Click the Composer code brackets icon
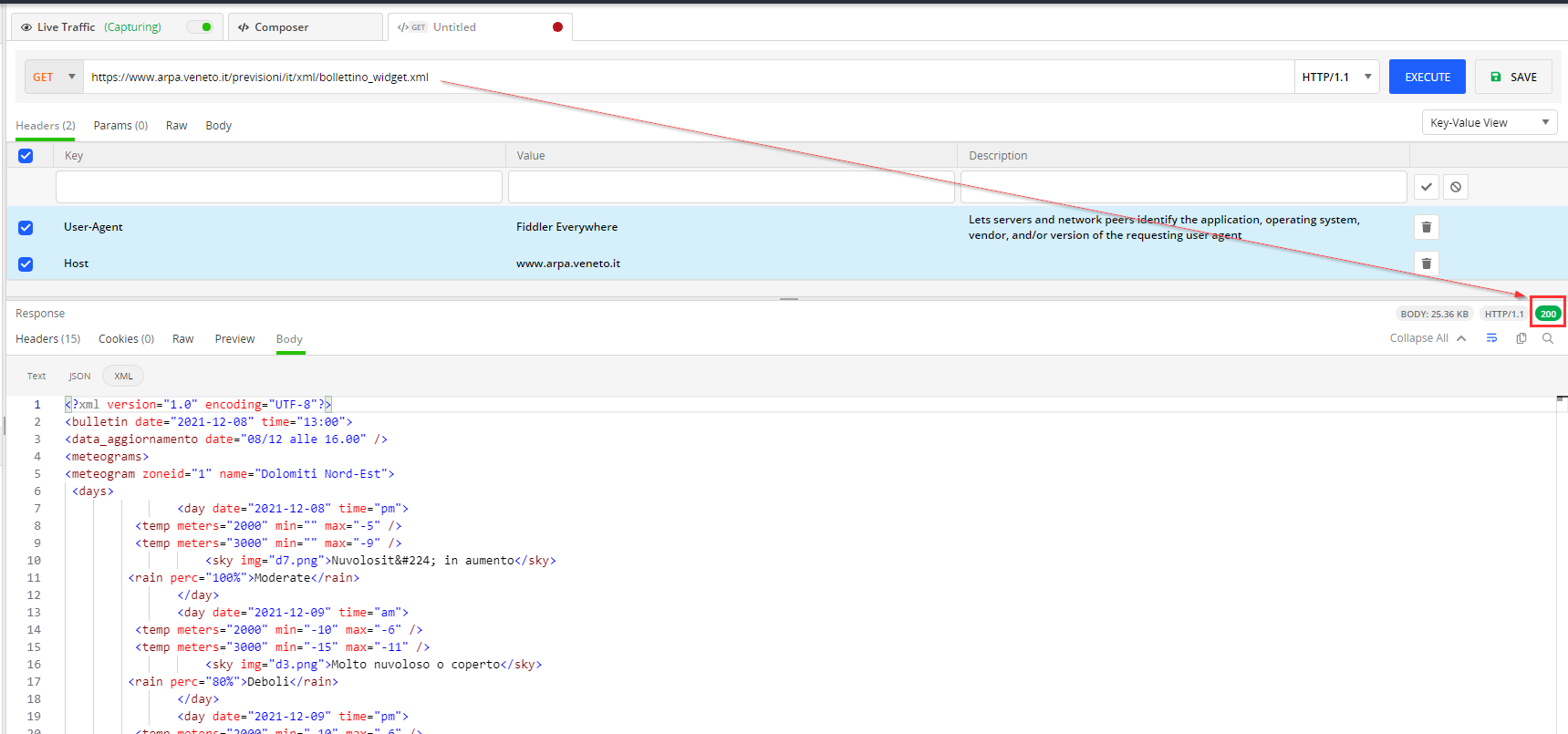1568x734 pixels. [x=244, y=27]
